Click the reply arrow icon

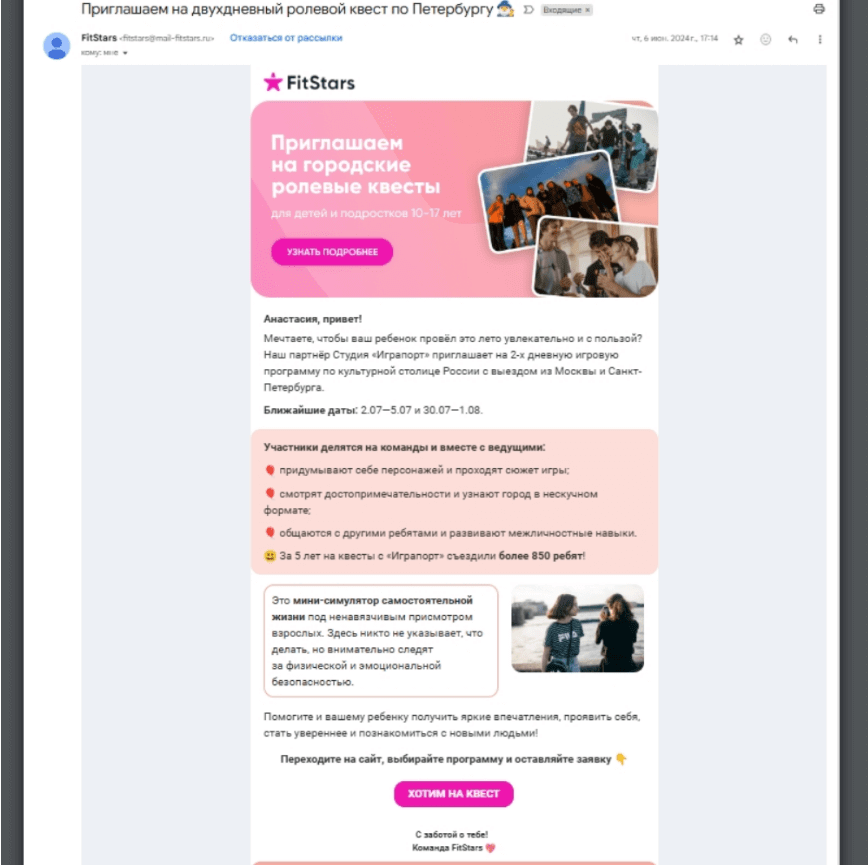click(x=793, y=39)
